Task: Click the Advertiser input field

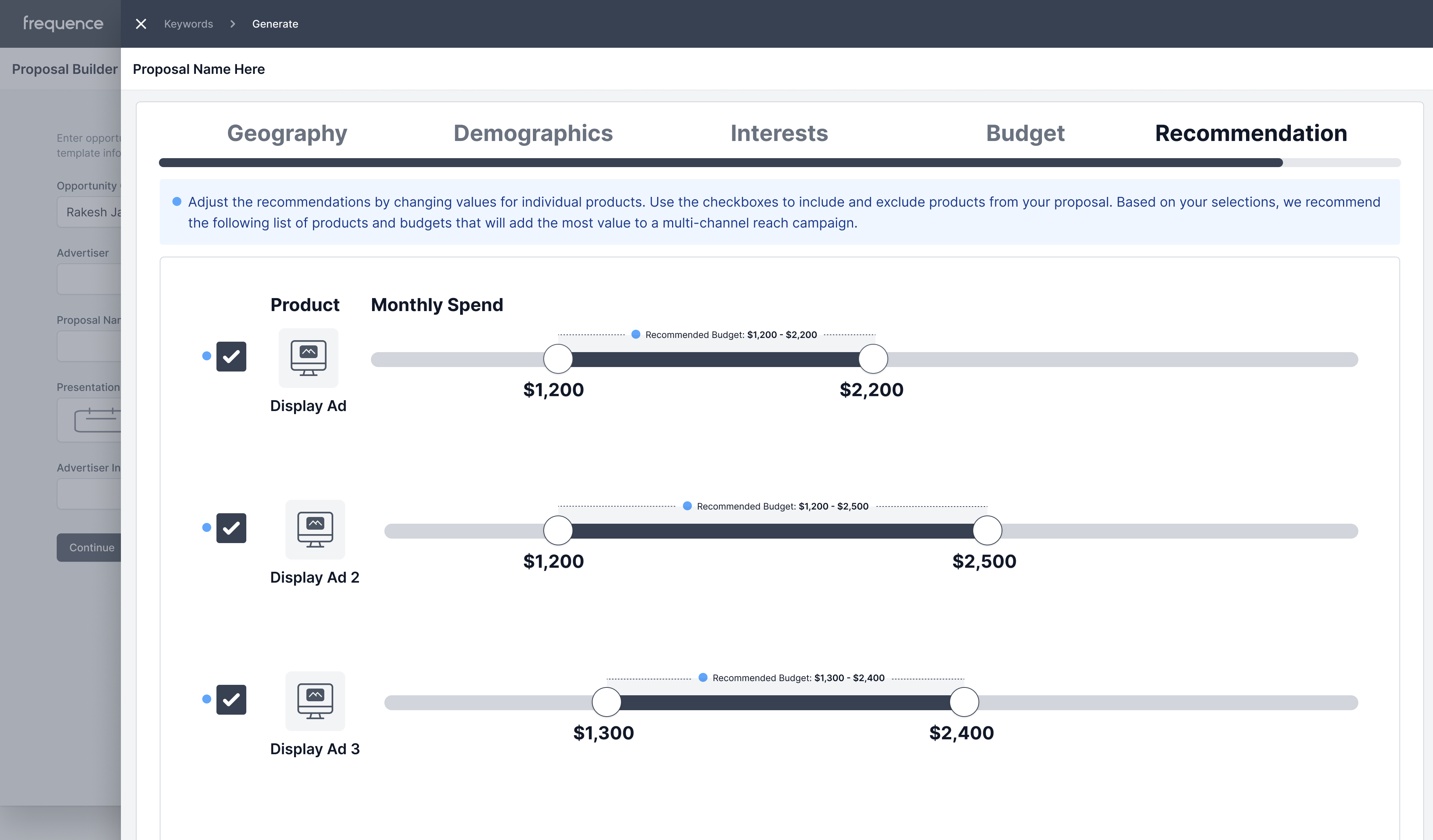Action: (89, 279)
